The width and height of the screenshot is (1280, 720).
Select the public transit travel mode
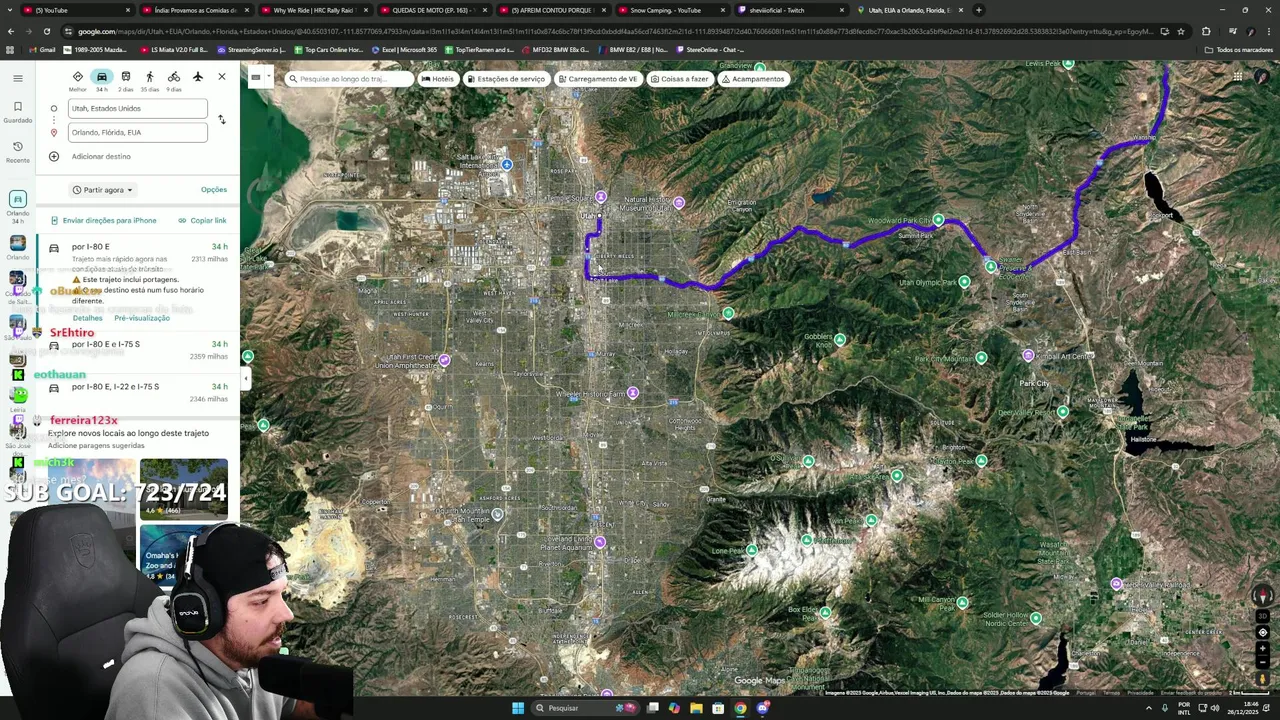[126, 81]
